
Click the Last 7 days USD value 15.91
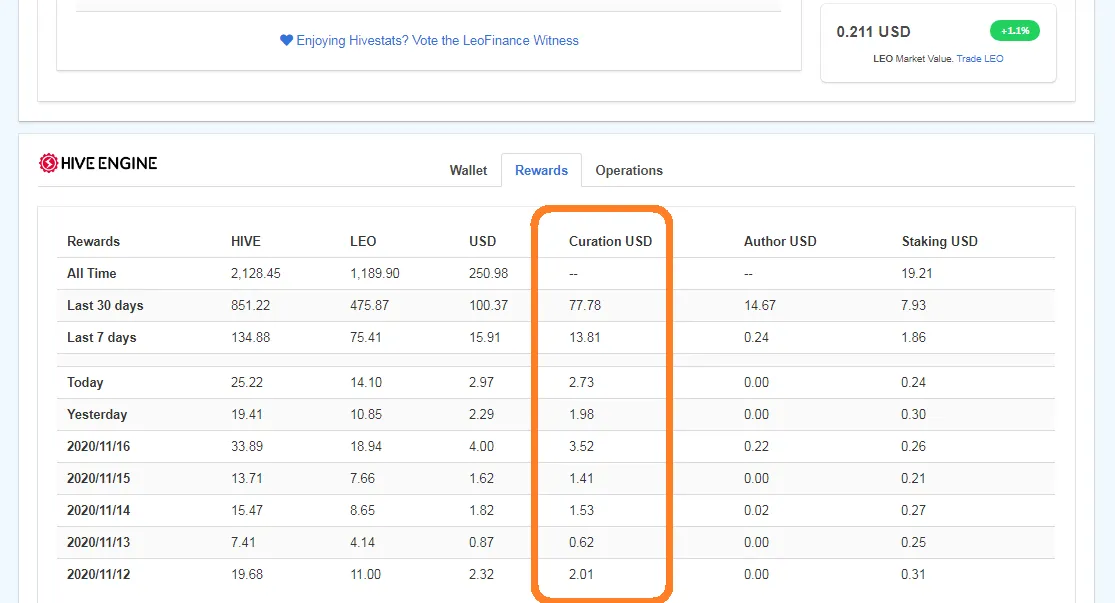tap(484, 337)
